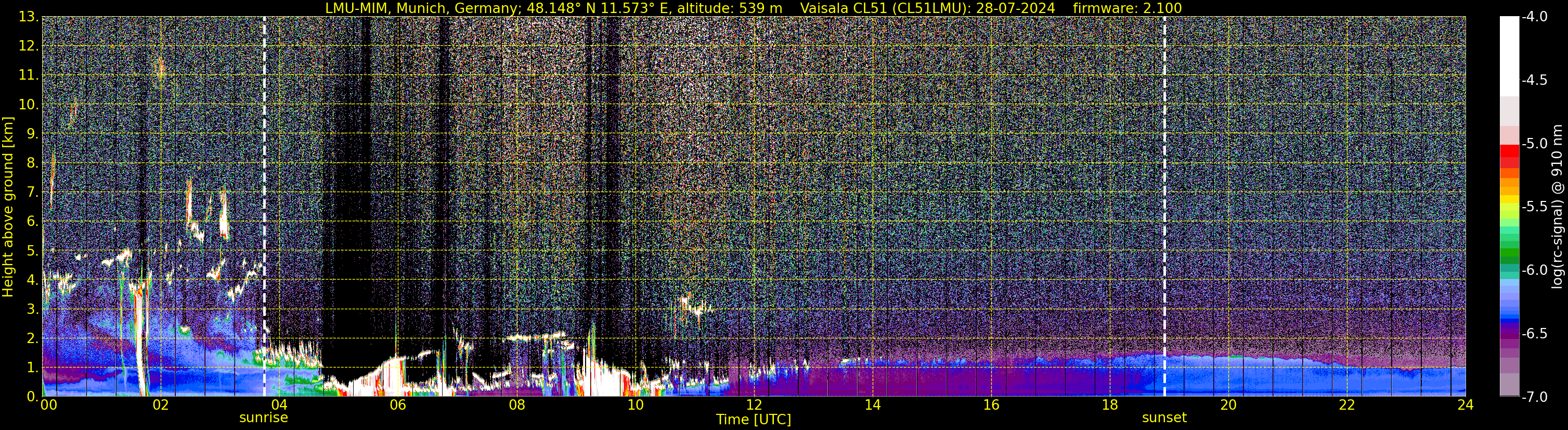The height and width of the screenshot is (430, 1568).
Task: Click the 'Time [UTC]' axis label
Action: 754,419
